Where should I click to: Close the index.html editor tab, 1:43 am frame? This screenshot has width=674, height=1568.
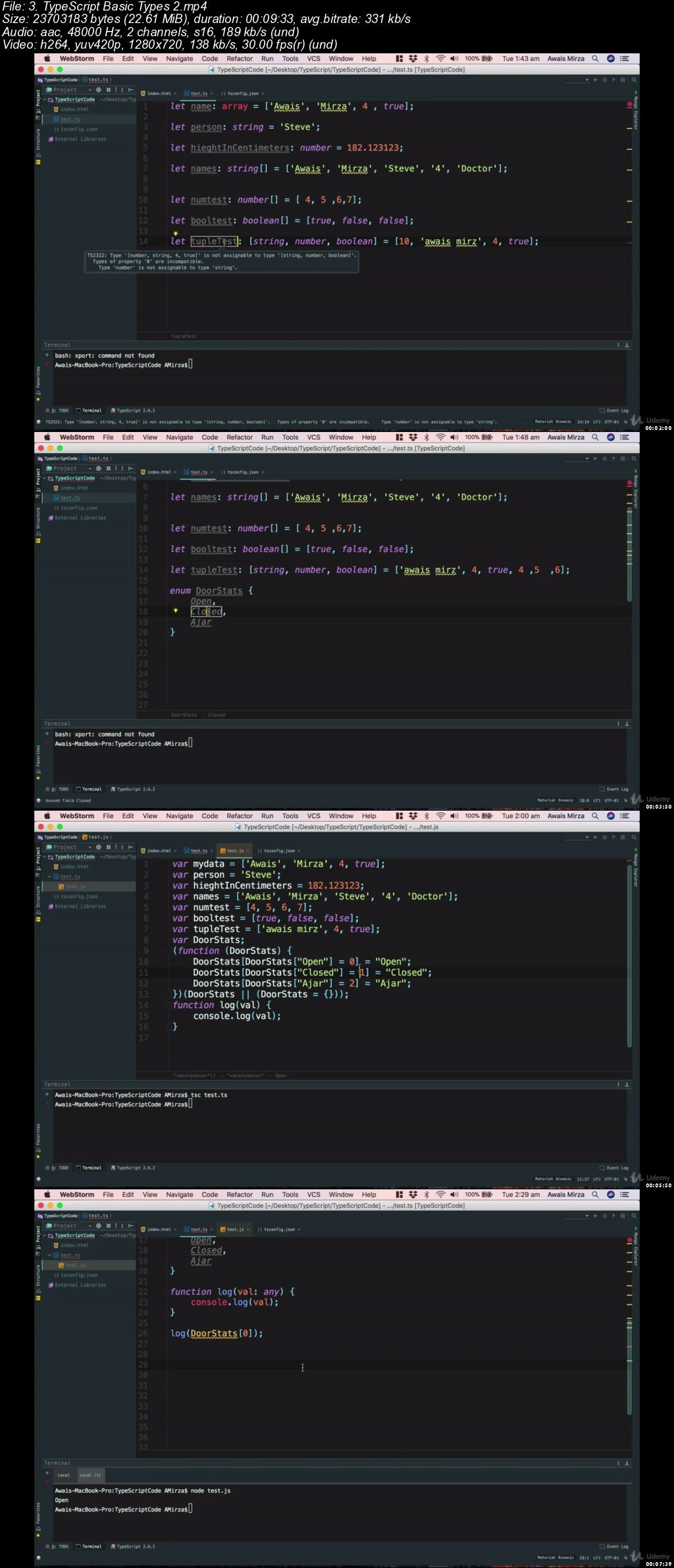pyautogui.click(x=175, y=94)
